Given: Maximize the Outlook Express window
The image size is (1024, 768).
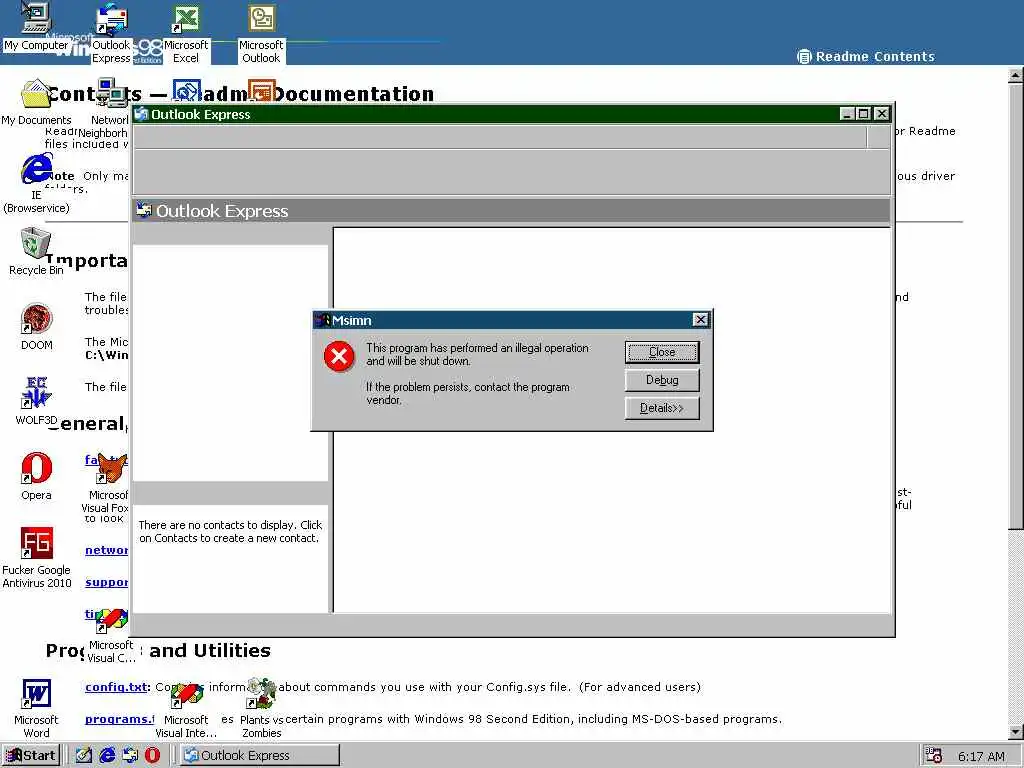Looking at the screenshot, I should click(x=863, y=114).
